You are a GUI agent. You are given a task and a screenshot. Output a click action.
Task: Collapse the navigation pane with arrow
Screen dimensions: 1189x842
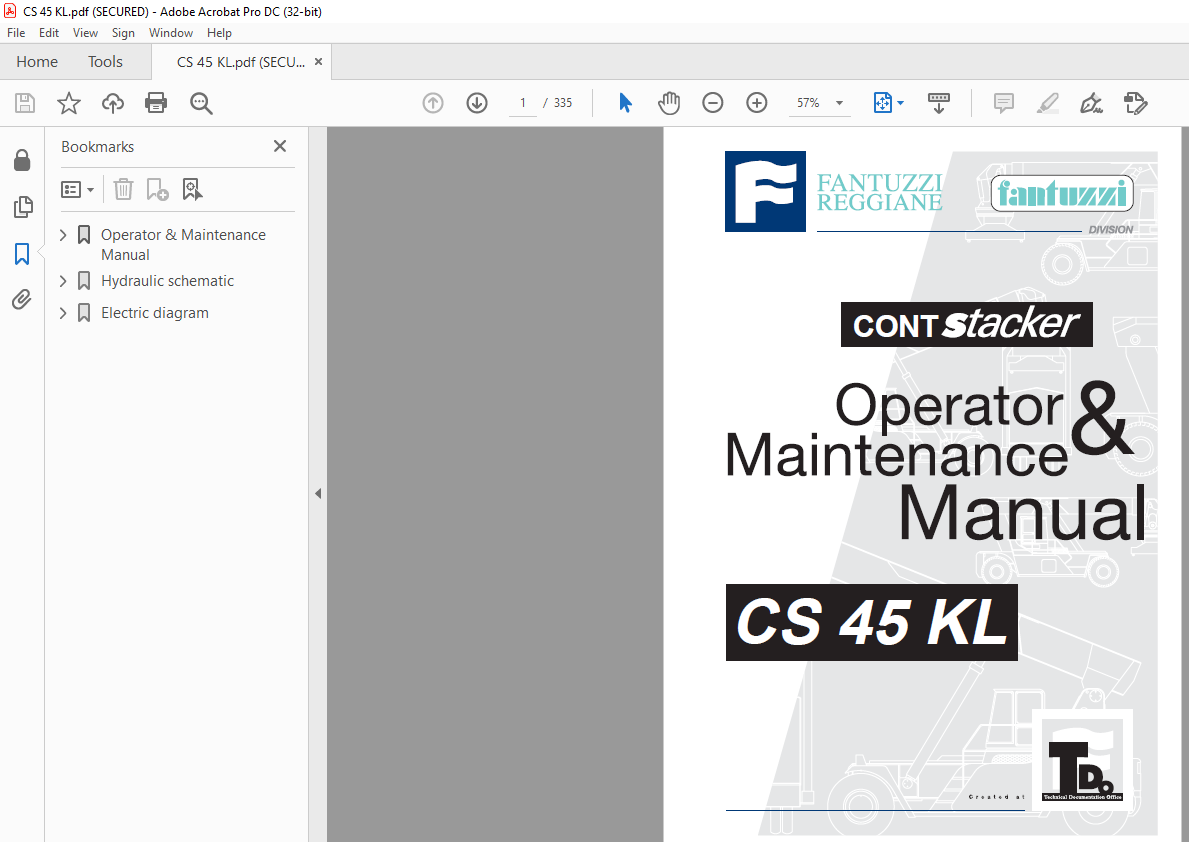[x=318, y=494]
